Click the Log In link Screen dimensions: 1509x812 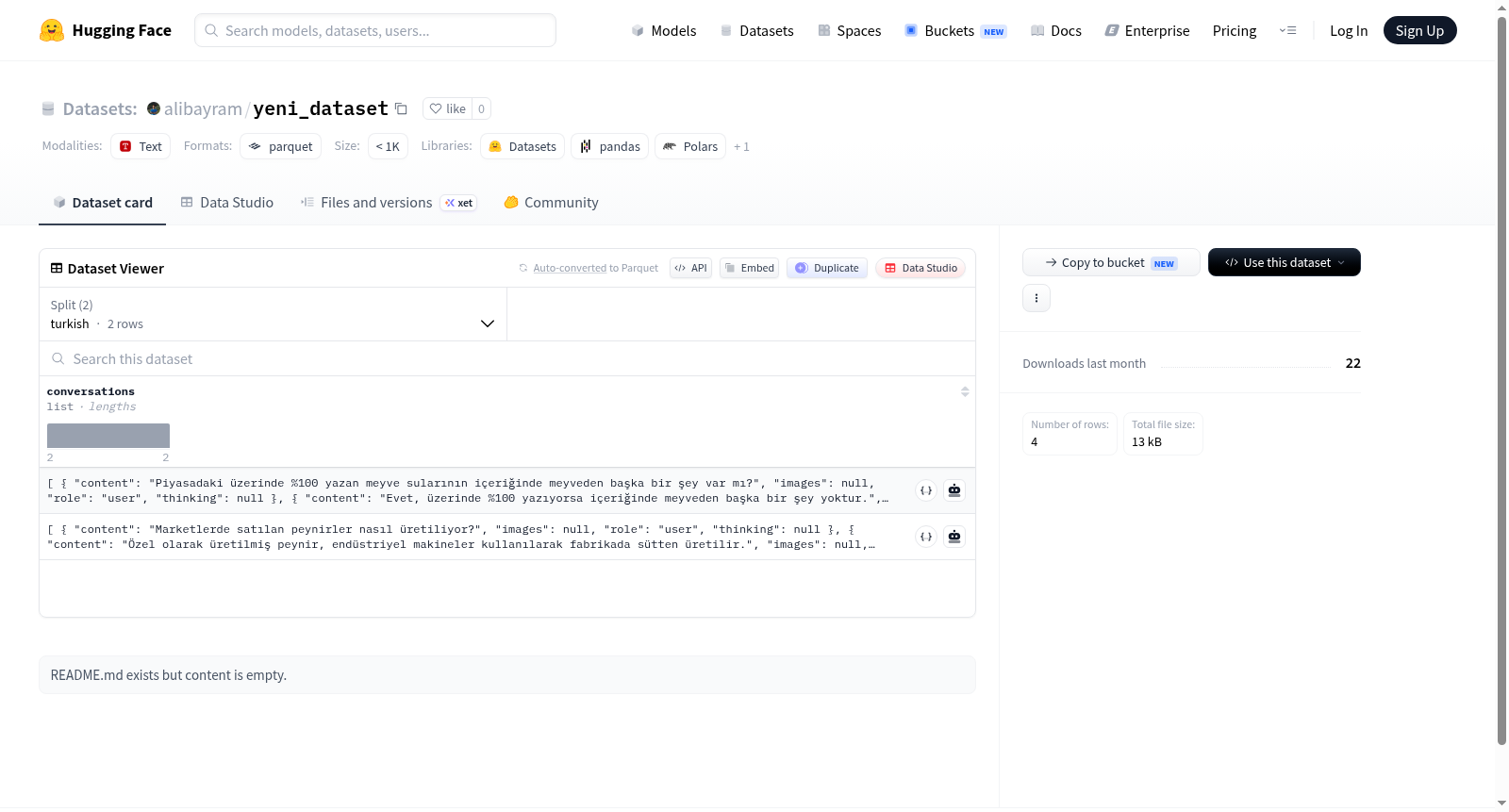point(1349,30)
